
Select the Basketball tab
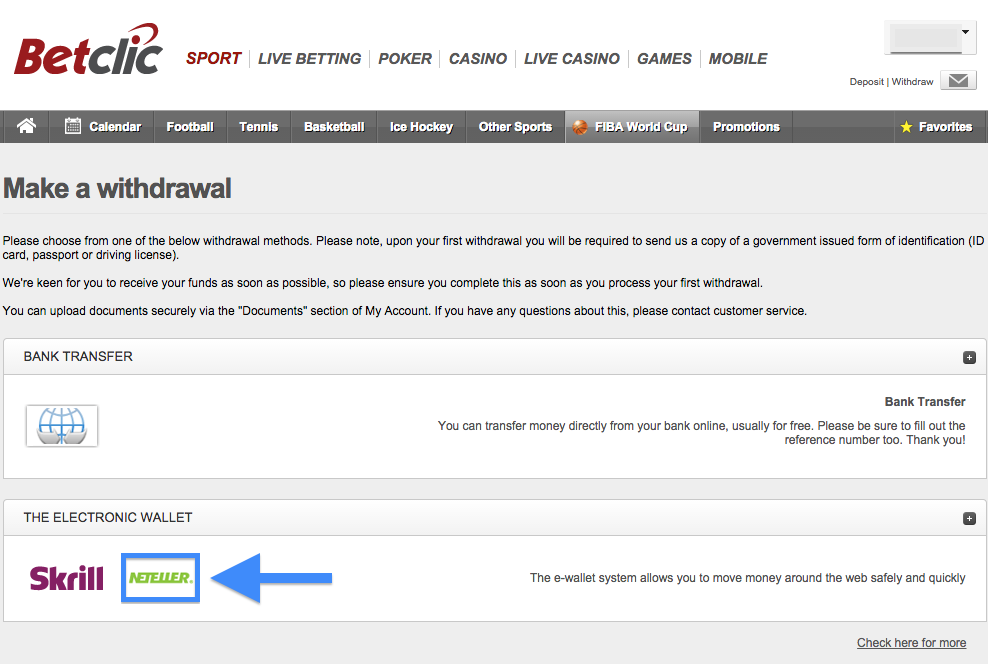click(x=334, y=127)
